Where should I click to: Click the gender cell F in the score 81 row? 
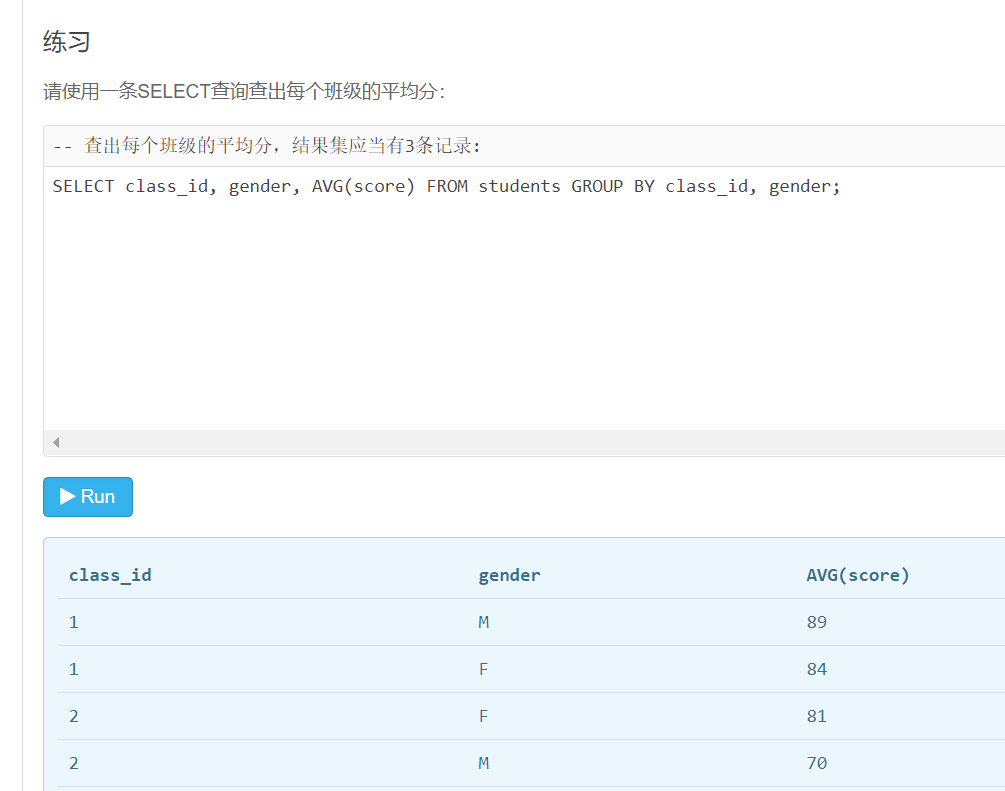click(x=483, y=716)
